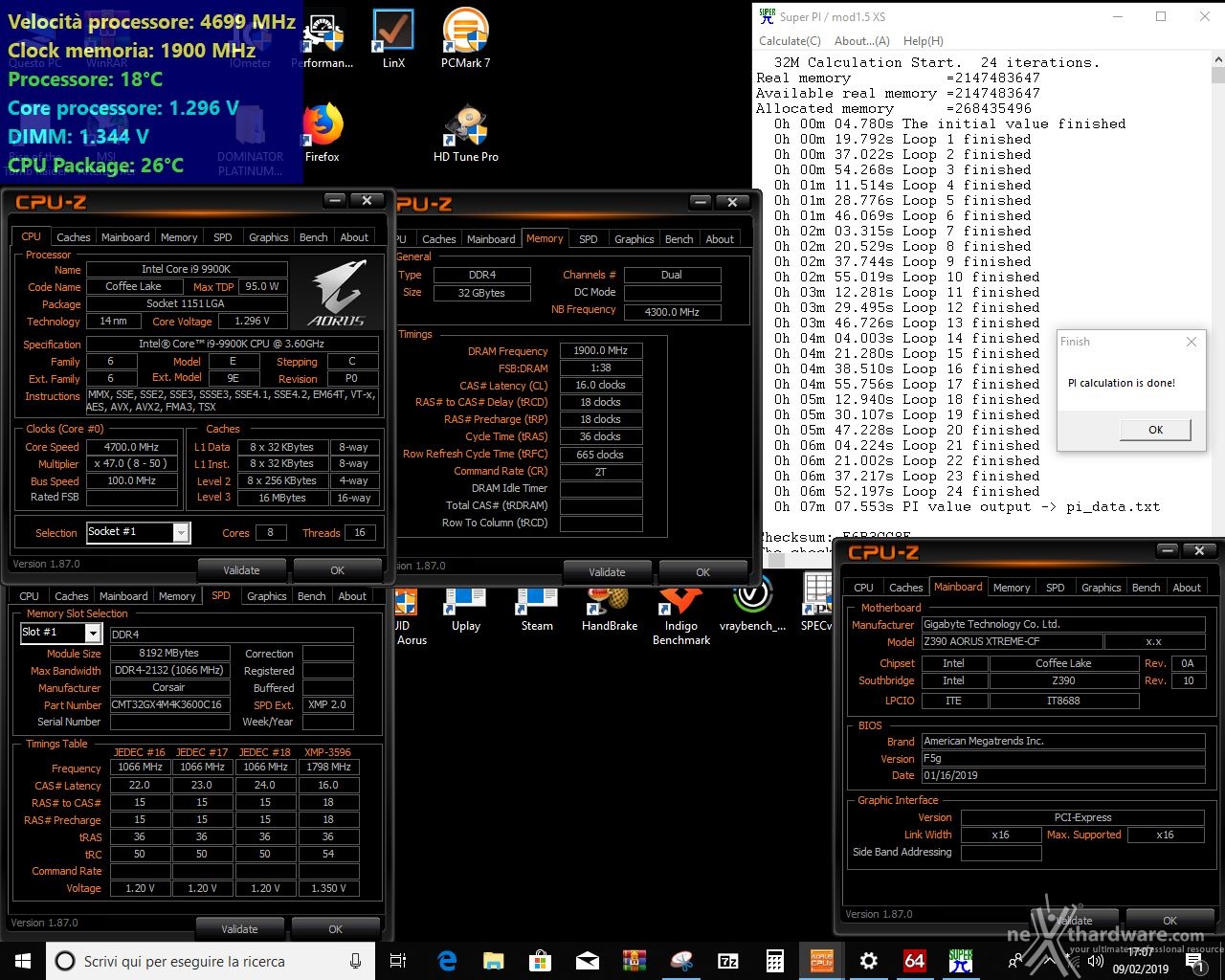Image resolution: width=1225 pixels, height=980 pixels.
Task: Open Microsoft Edge from the taskbar
Action: click(x=447, y=960)
